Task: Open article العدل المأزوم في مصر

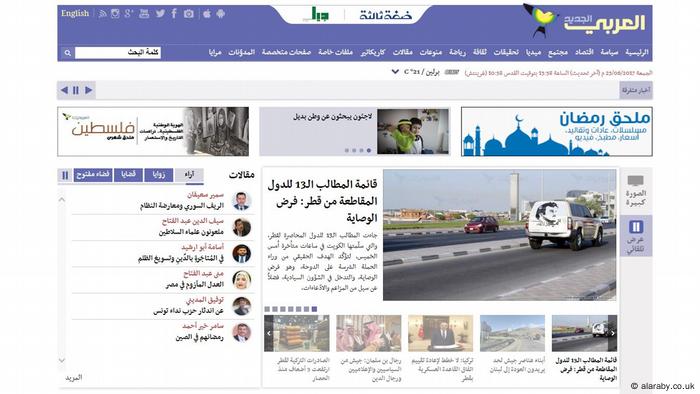Action: 195,285
